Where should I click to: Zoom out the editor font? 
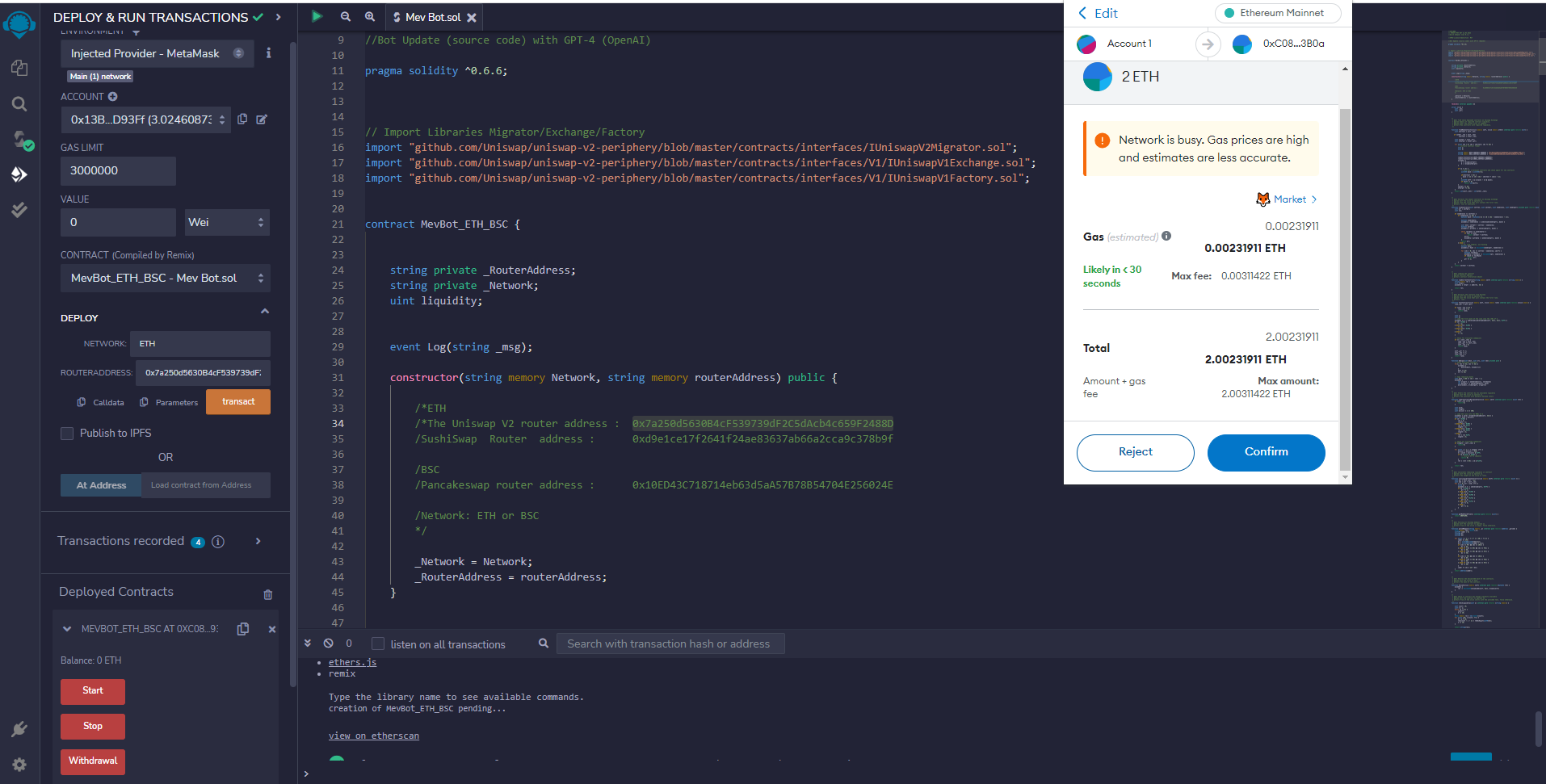346,16
